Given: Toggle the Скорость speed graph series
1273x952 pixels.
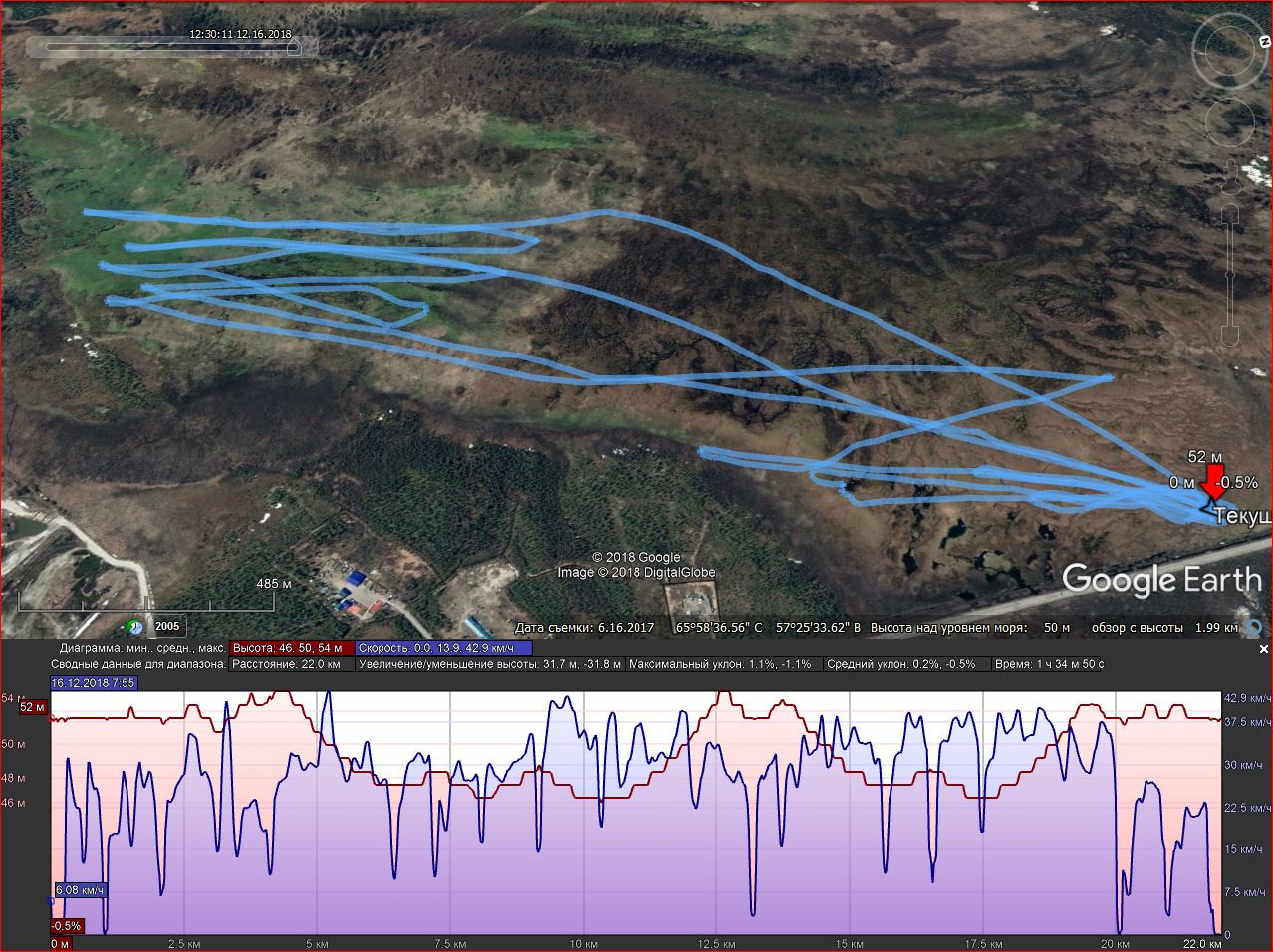Looking at the screenshot, I should pos(443,647).
